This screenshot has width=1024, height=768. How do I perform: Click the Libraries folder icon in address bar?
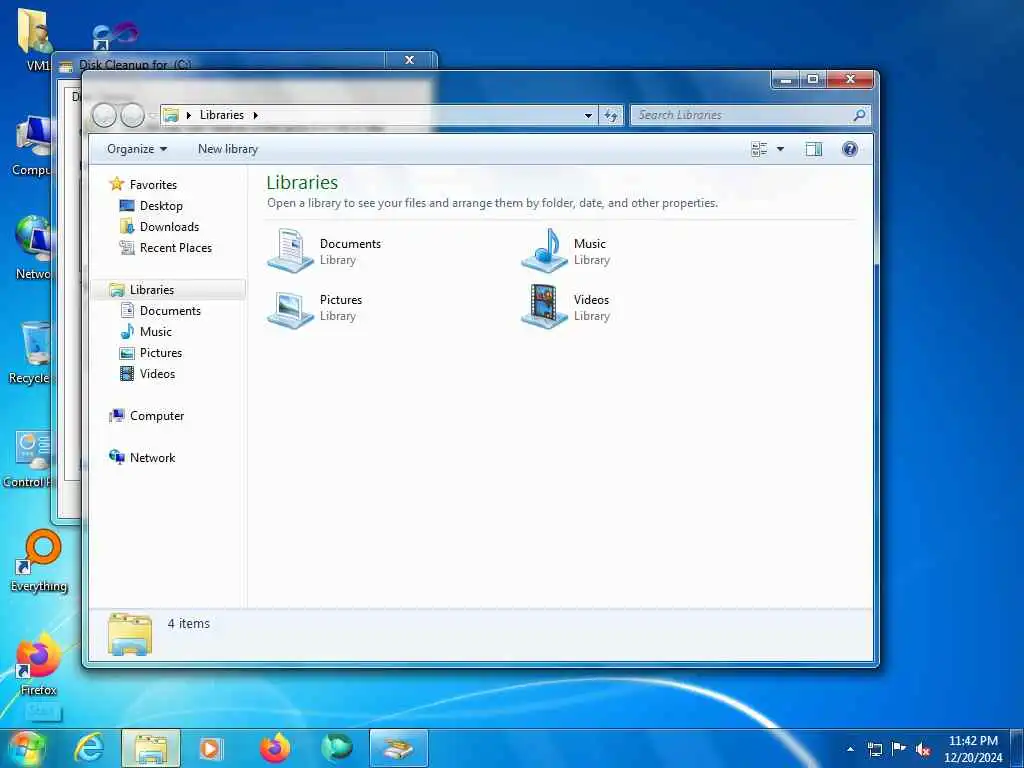point(171,116)
